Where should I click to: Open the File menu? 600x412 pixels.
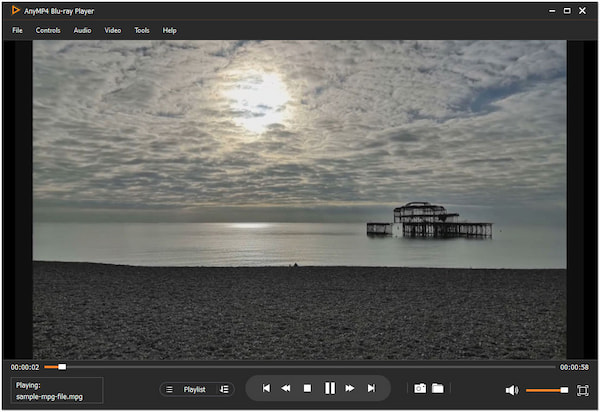17,30
